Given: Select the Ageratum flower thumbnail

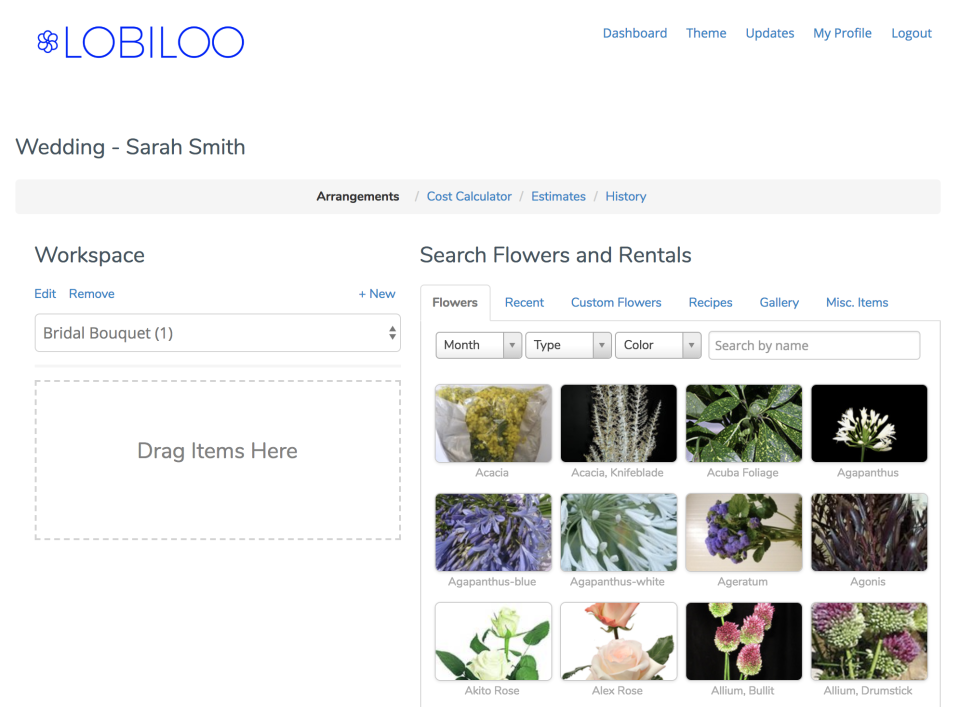Looking at the screenshot, I should pos(743,531).
